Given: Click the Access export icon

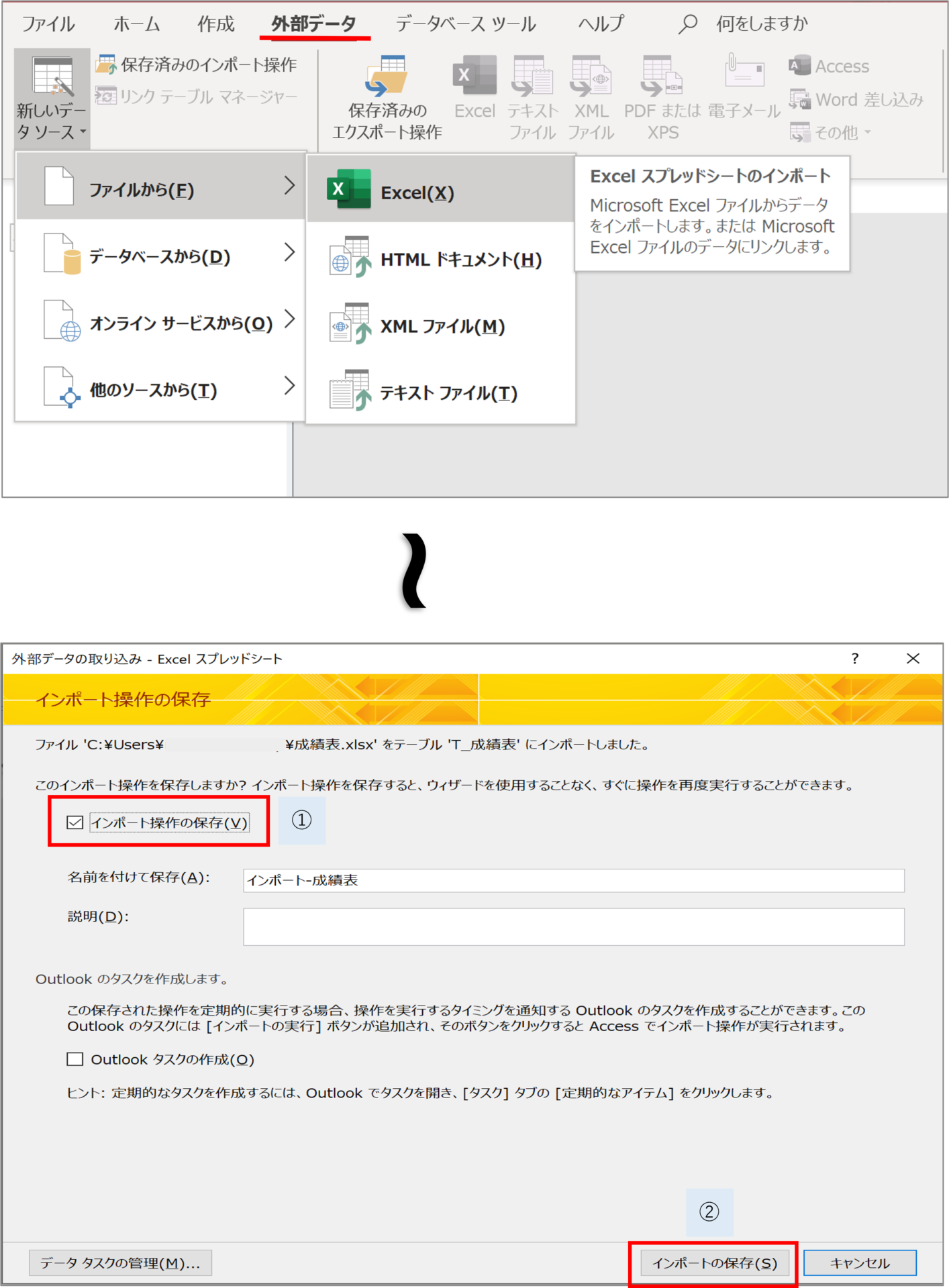Looking at the screenshot, I should 800,66.
